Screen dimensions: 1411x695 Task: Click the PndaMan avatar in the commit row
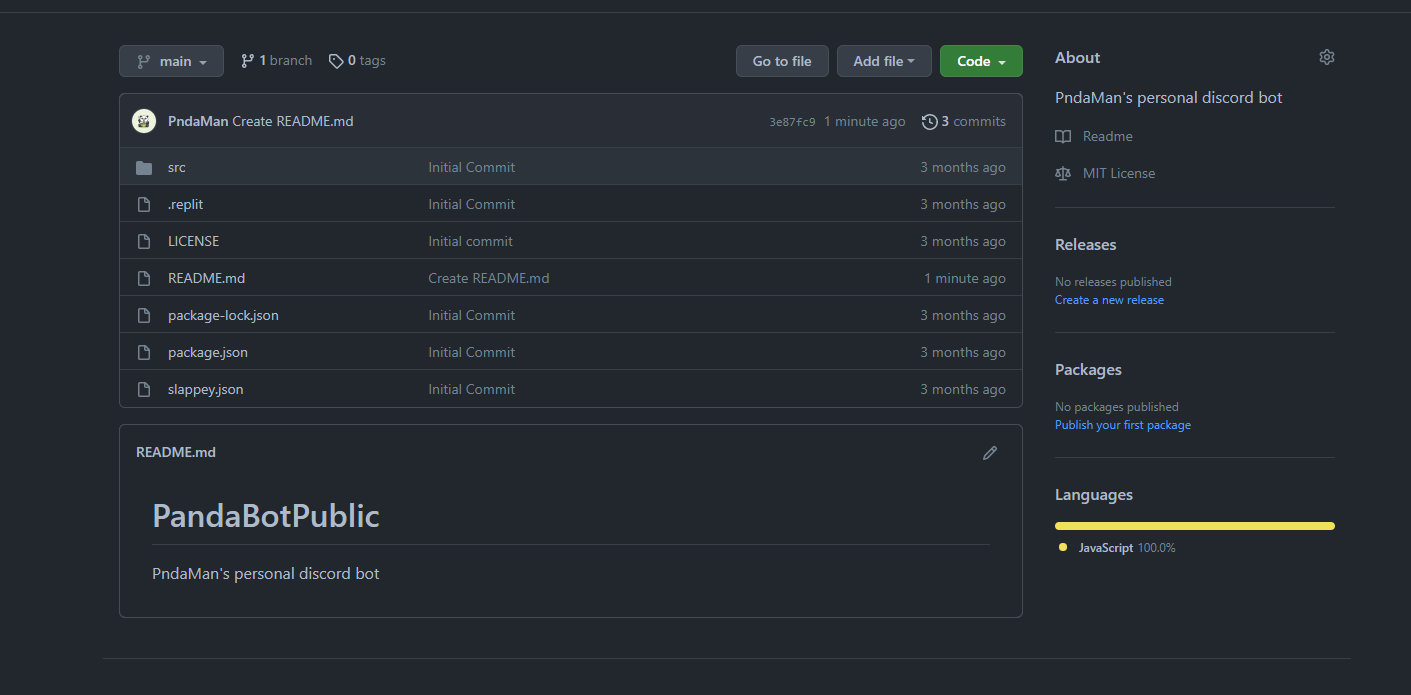(144, 121)
